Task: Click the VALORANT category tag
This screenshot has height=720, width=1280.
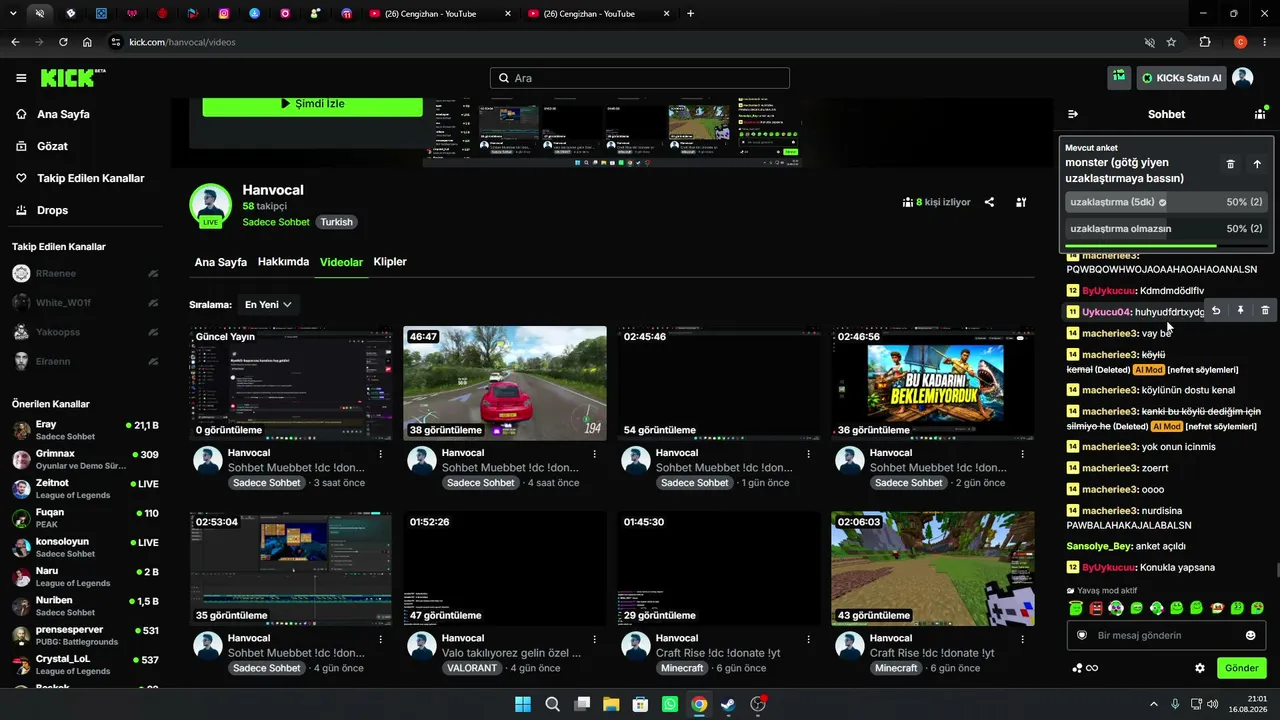Action: (x=472, y=668)
